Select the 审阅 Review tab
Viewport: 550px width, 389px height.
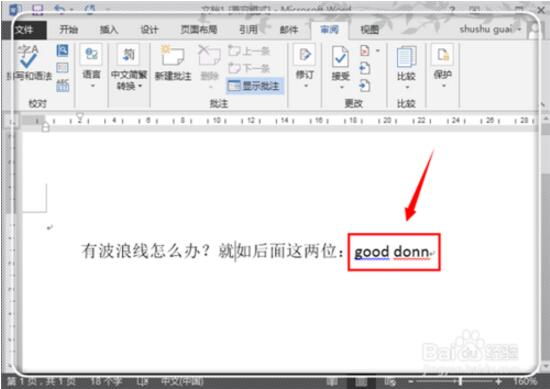point(329,29)
